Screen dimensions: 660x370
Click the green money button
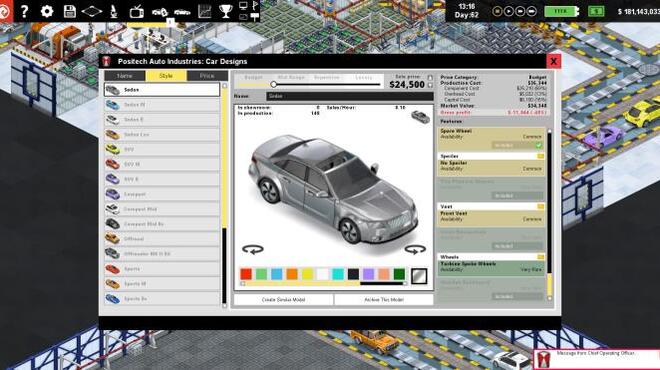(x=596, y=11)
